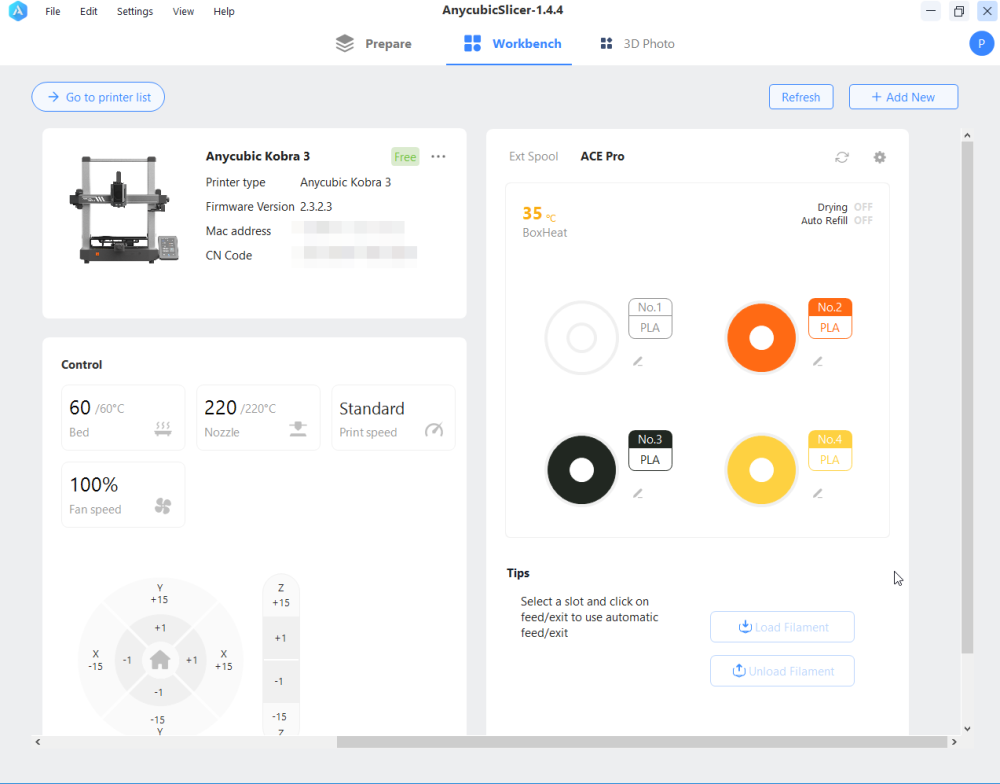The height and width of the screenshot is (784, 1000).
Task: Move X axis -1
Action: pyautogui.click(x=127, y=660)
